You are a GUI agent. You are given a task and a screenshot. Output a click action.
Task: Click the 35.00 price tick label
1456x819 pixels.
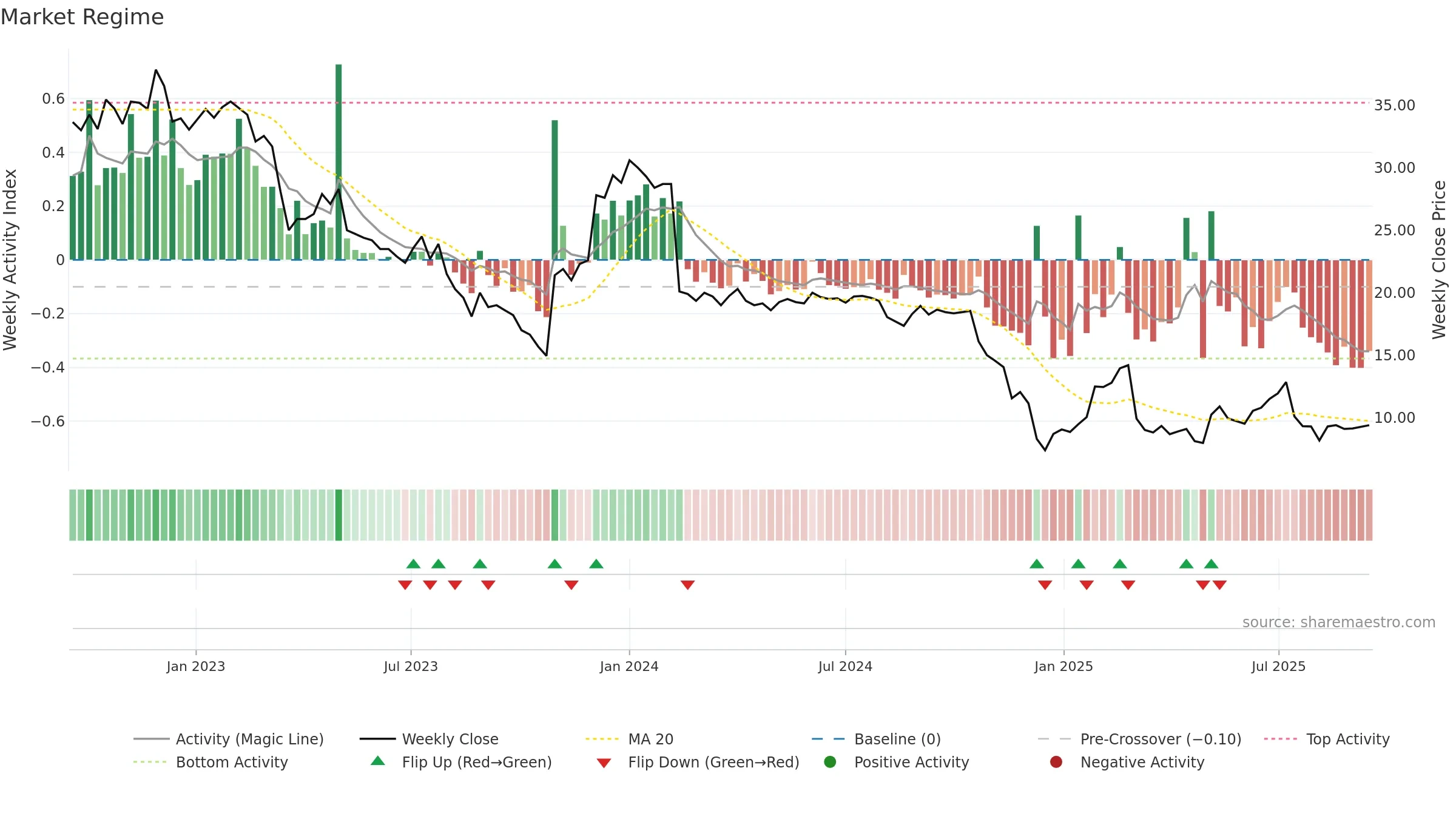[x=1394, y=106]
